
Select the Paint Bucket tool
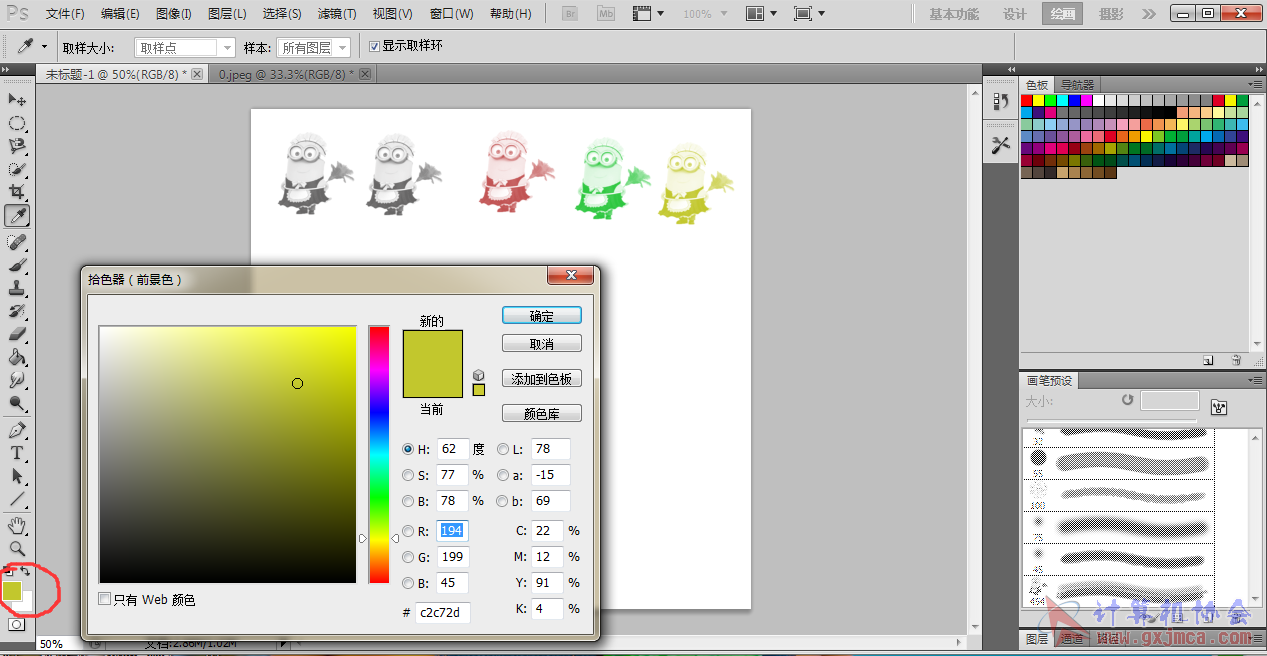tap(17, 357)
